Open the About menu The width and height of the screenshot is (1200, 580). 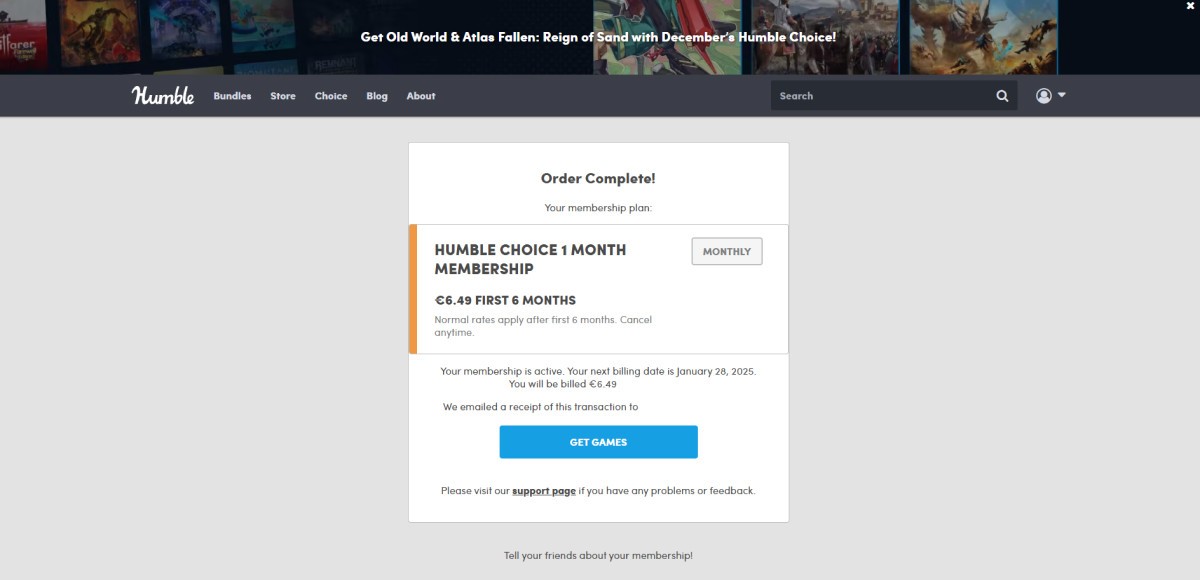pyautogui.click(x=421, y=96)
